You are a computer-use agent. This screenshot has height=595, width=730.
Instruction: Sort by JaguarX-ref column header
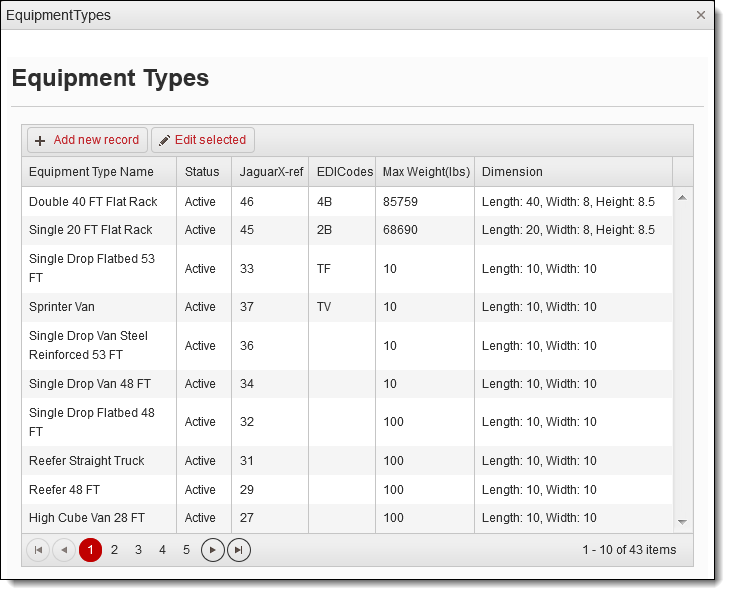pos(271,172)
